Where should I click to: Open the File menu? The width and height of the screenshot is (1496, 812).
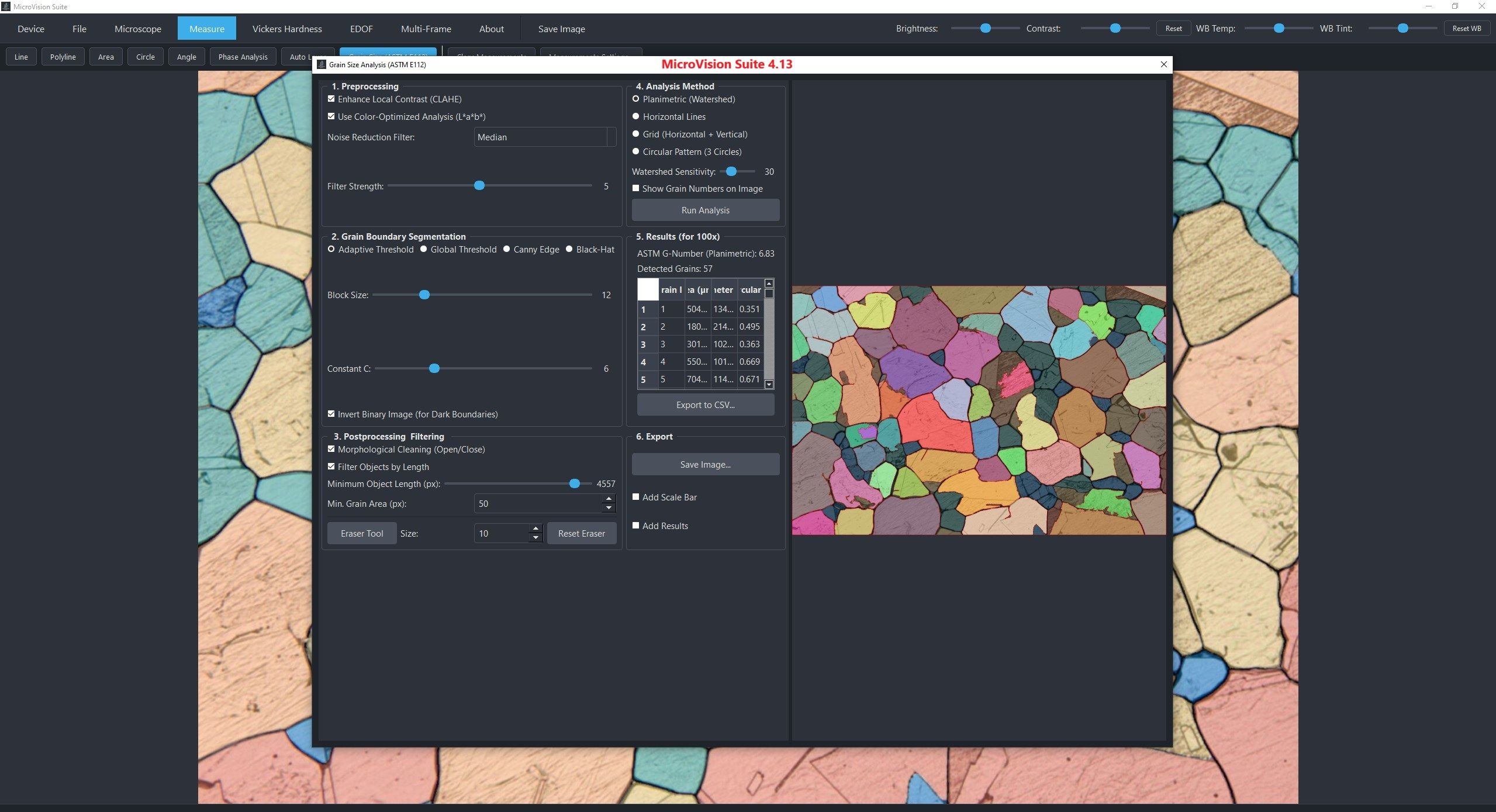pos(80,28)
